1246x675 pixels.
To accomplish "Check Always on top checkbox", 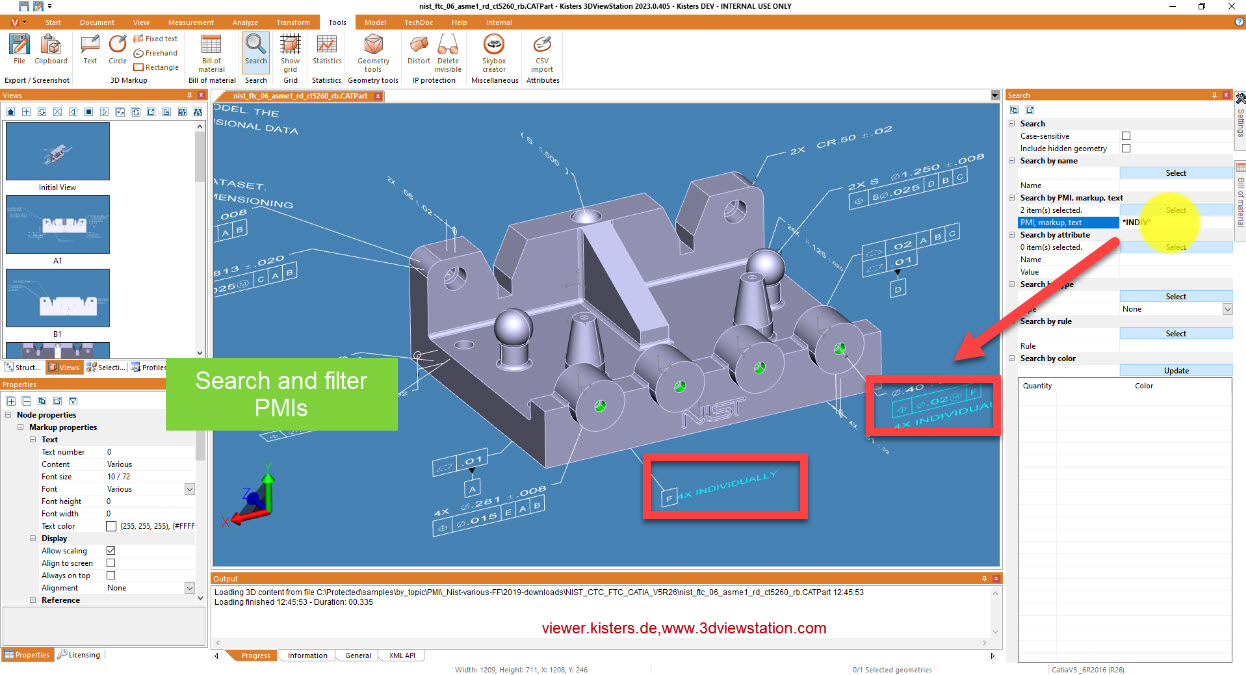I will [x=111, y=575].
